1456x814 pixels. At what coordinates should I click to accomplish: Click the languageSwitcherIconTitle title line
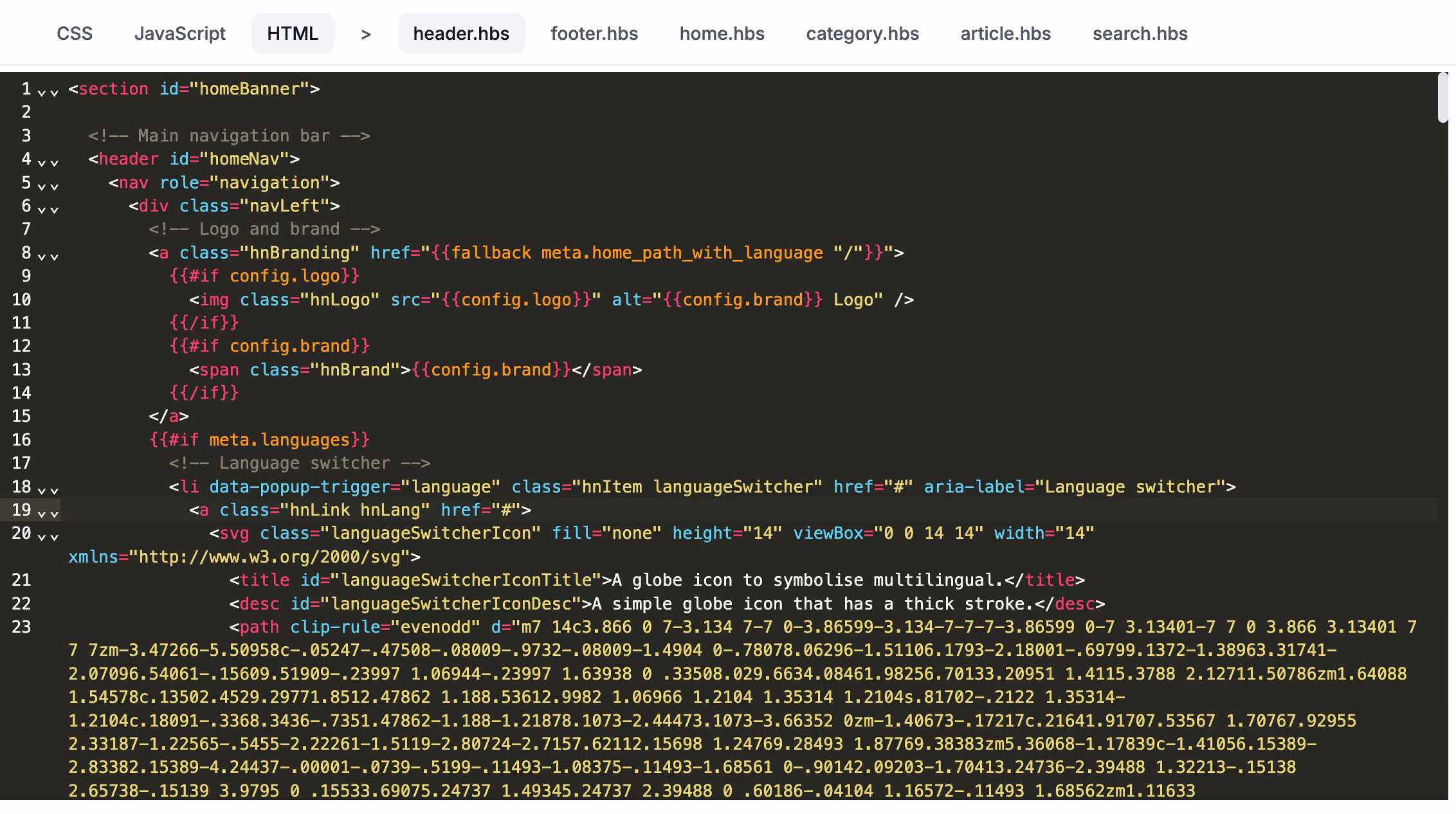tap(657, 580)
